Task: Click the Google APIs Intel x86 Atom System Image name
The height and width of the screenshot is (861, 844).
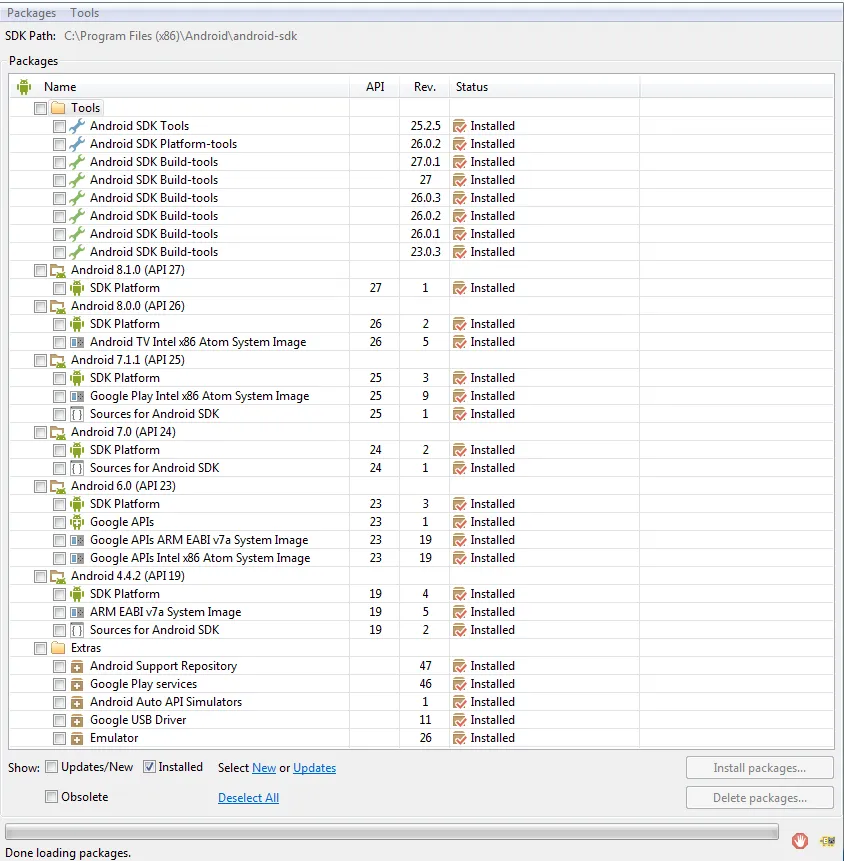Action: (x=200, y=558)
